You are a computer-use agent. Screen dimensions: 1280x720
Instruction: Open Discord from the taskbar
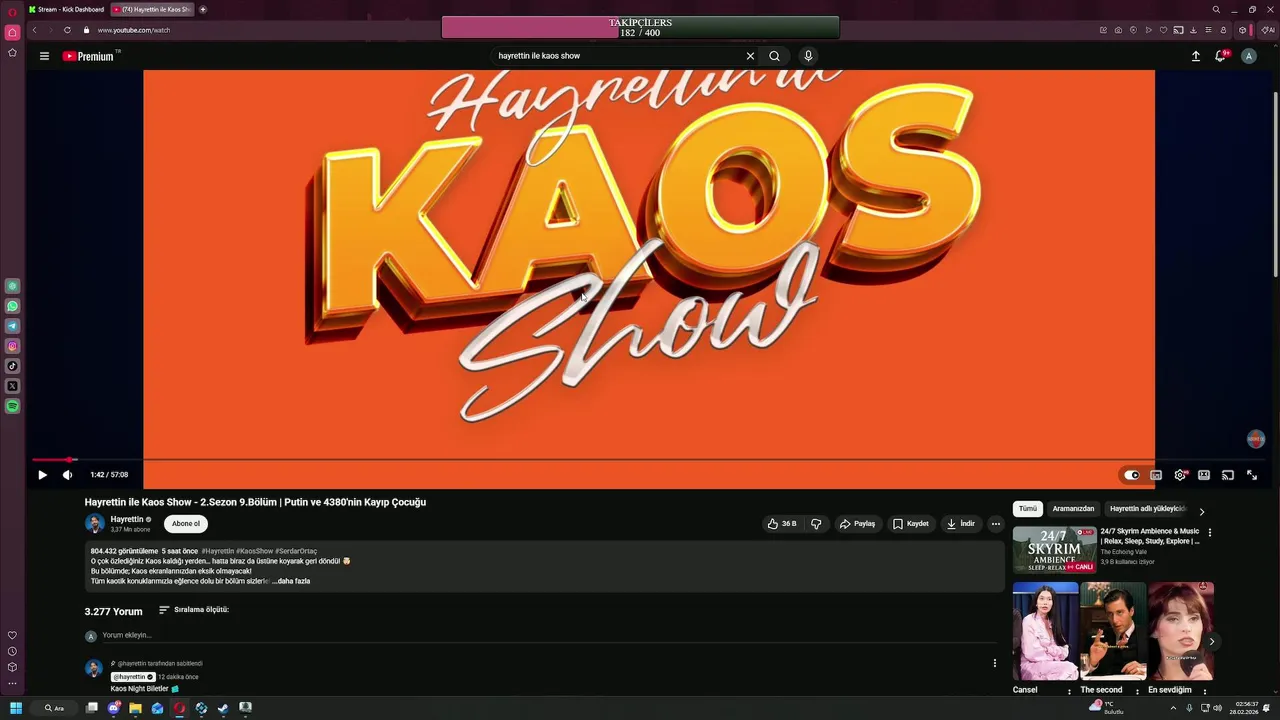(113, 708)
